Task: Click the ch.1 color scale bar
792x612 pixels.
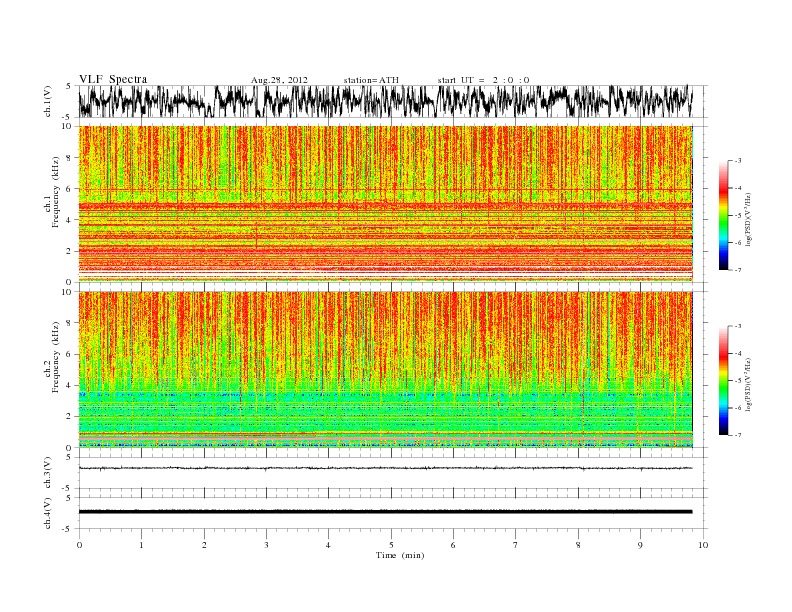Action: (723, 215)
